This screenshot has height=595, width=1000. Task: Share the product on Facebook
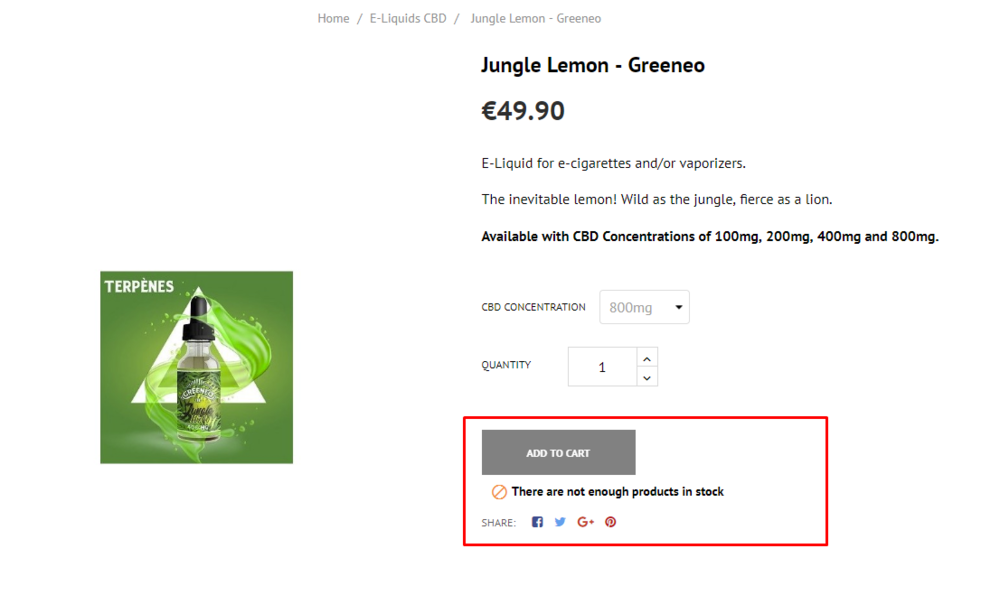[x=537, y=522]
